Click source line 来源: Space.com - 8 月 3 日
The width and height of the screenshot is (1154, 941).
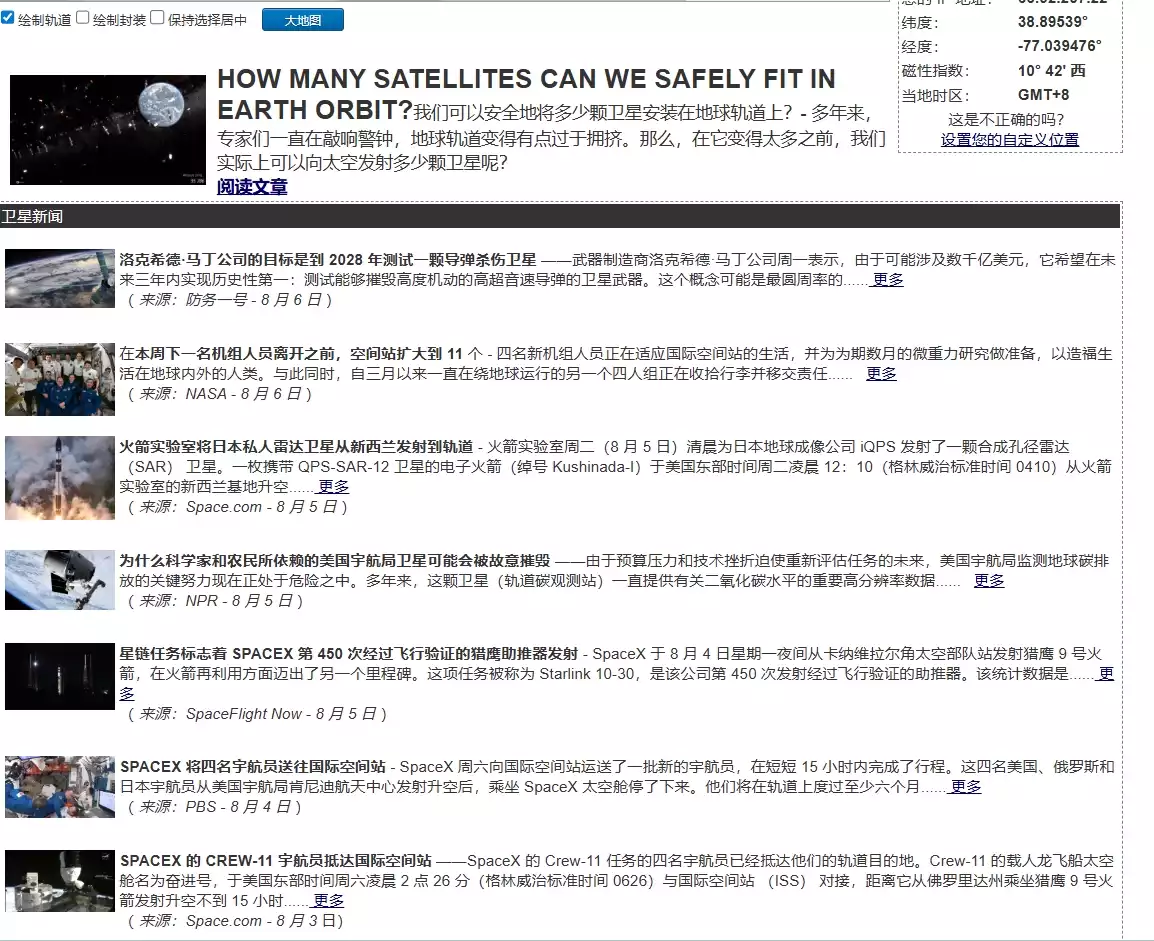tap(235, 921)
